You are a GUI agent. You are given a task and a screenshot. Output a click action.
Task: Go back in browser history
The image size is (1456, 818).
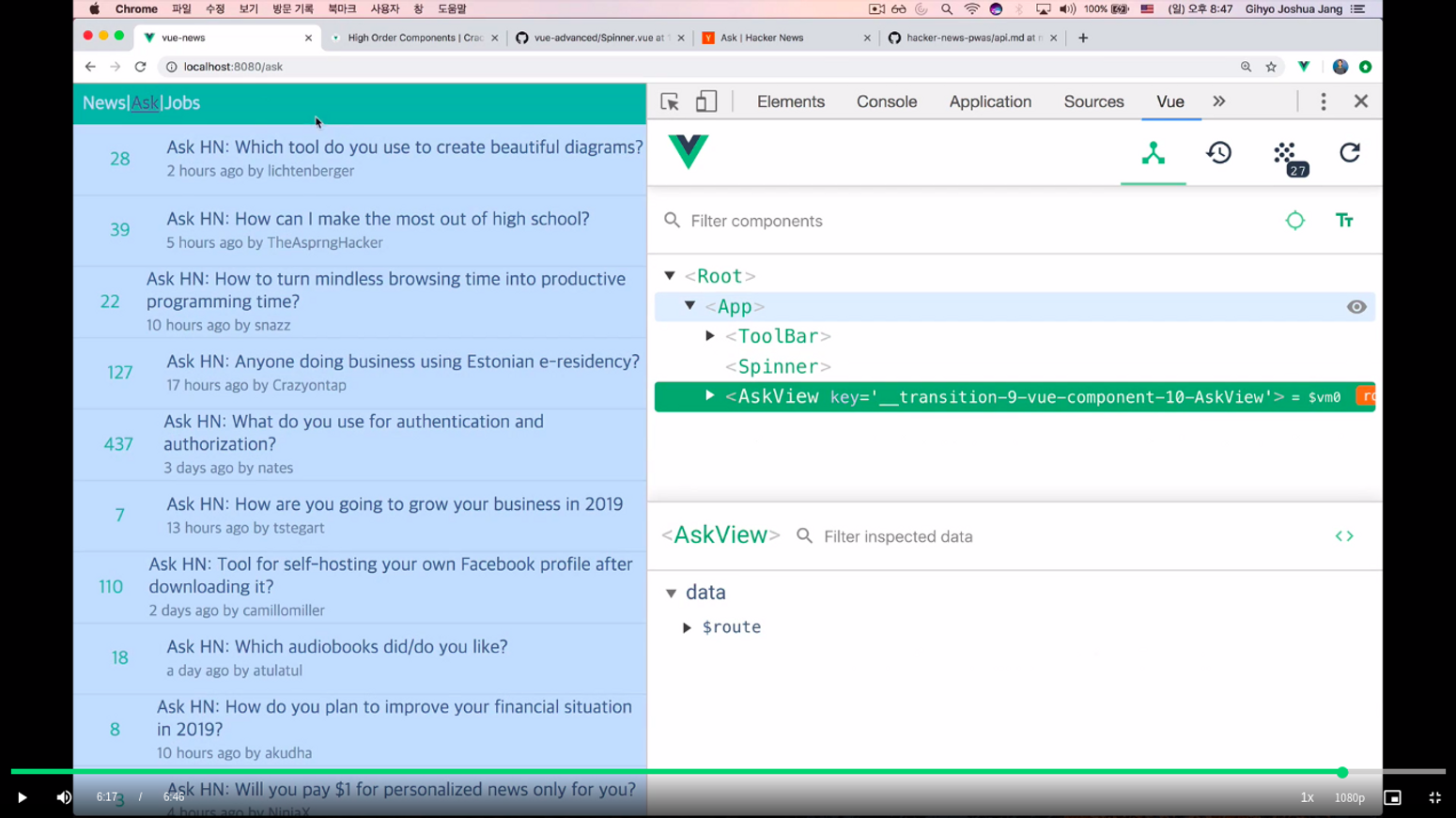[90, 67]
